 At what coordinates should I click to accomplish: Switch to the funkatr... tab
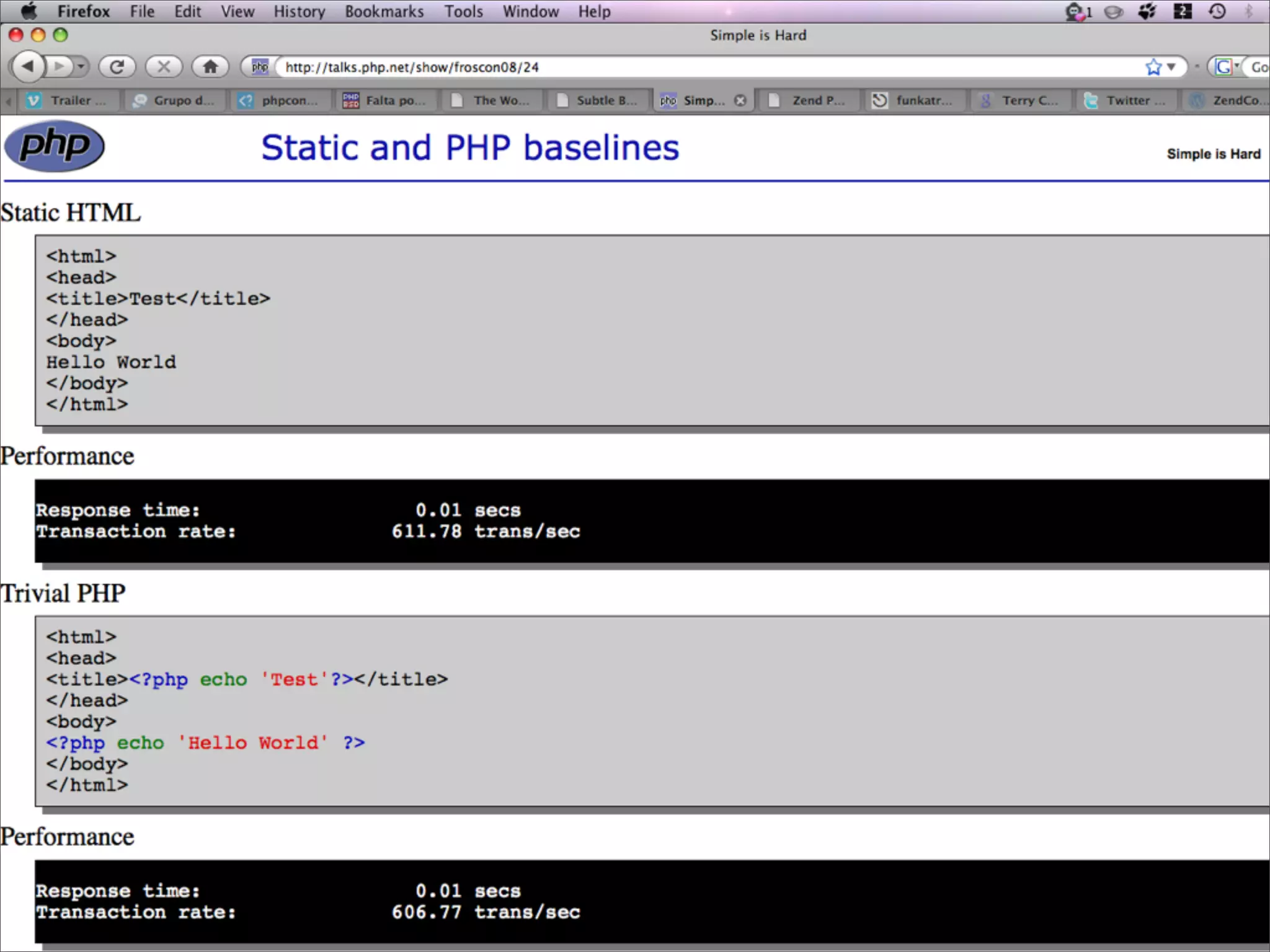pos(916,100)
